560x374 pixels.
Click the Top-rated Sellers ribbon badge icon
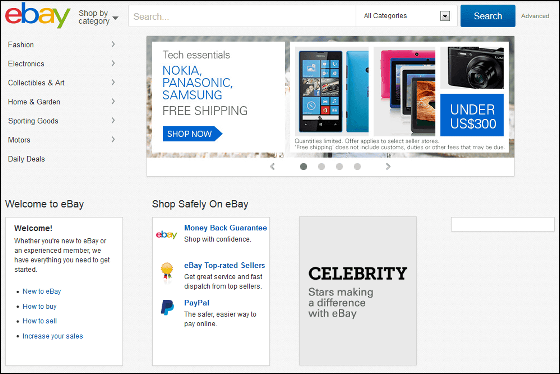pyautogui.click(x=167, y=272)
